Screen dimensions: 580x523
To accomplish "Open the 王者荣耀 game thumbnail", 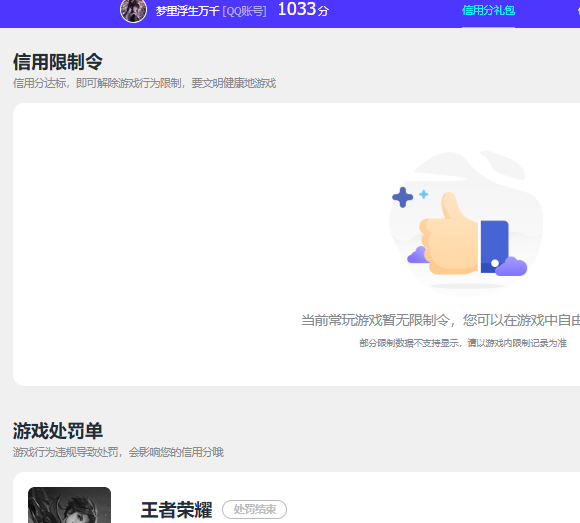I will (70, 505).
